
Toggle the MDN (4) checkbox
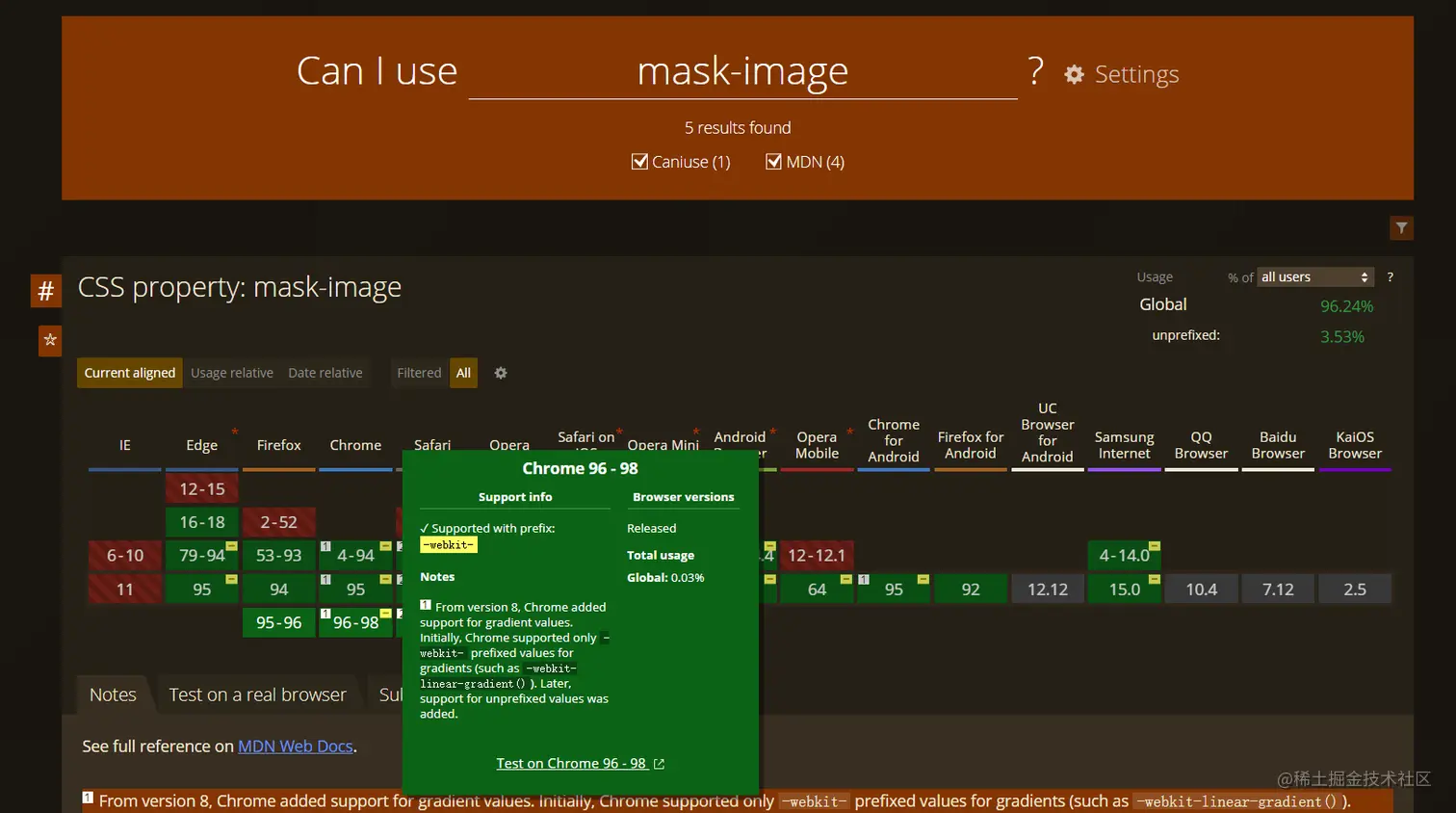point(773,161)
